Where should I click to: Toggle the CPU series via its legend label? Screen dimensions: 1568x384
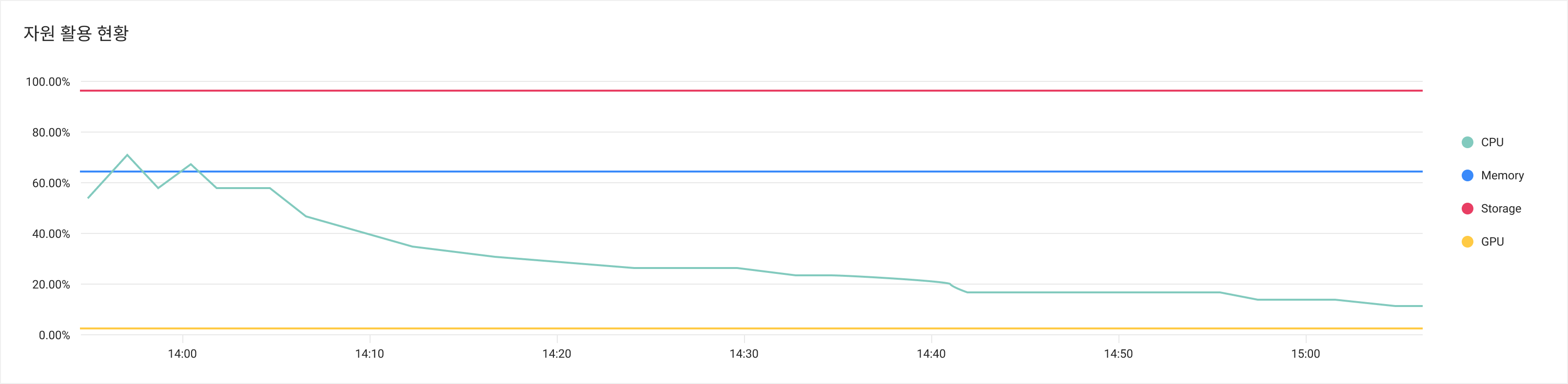(x=1492, y=142)
